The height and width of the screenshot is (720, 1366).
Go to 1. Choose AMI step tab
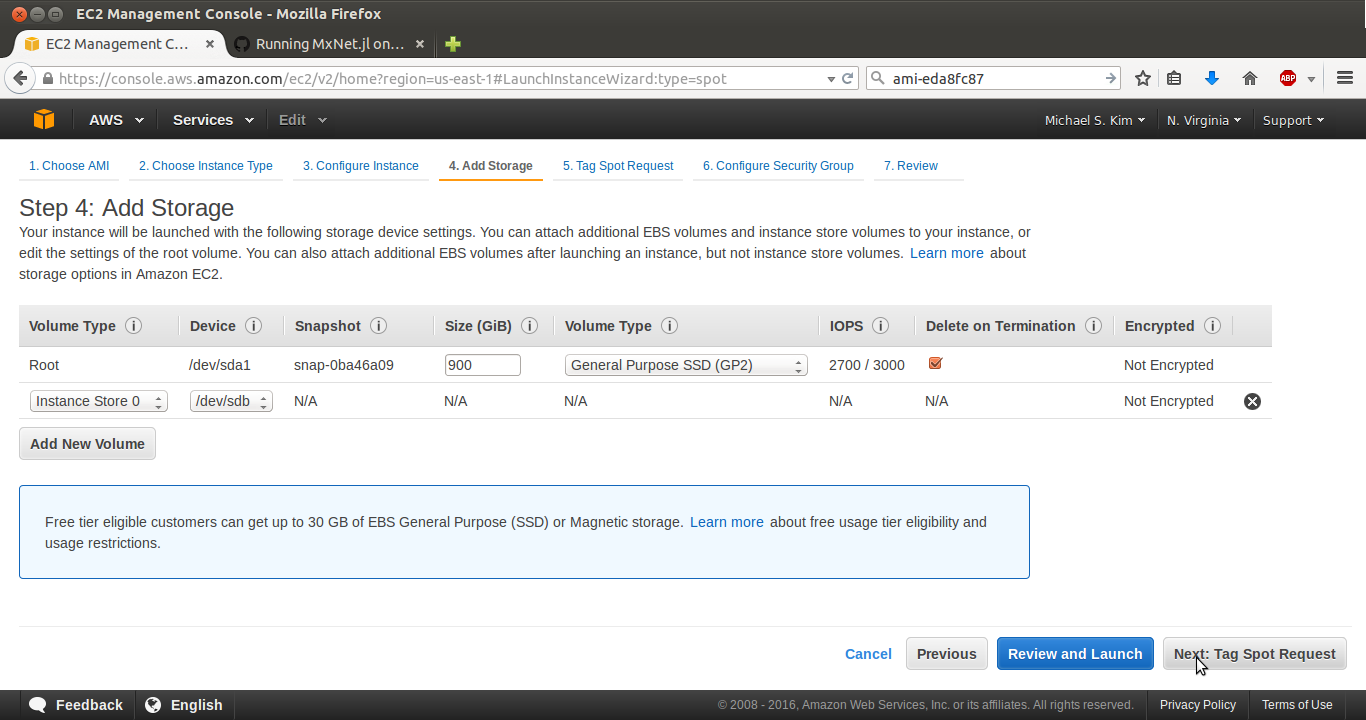[69, 166]
